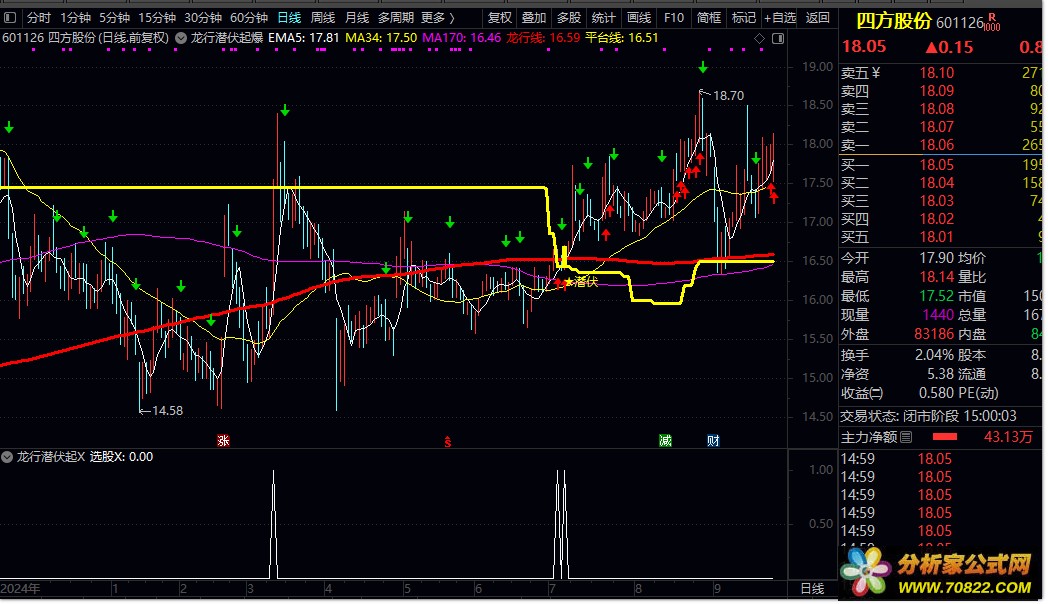Toggle 叠加 overlay mode
The width and height of the screenshot is (1048, 604).
tap(534, 18)
